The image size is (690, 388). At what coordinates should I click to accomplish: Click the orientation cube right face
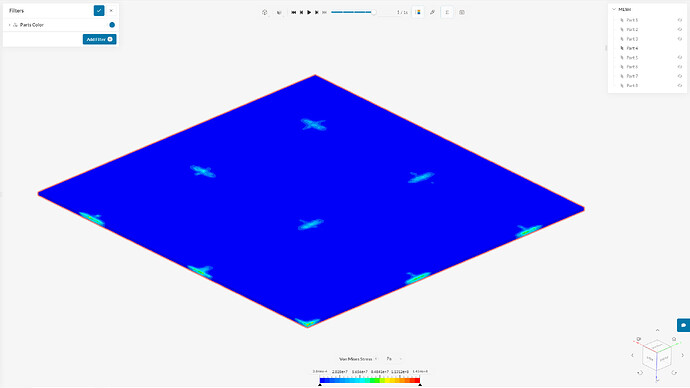coord(664,359)
